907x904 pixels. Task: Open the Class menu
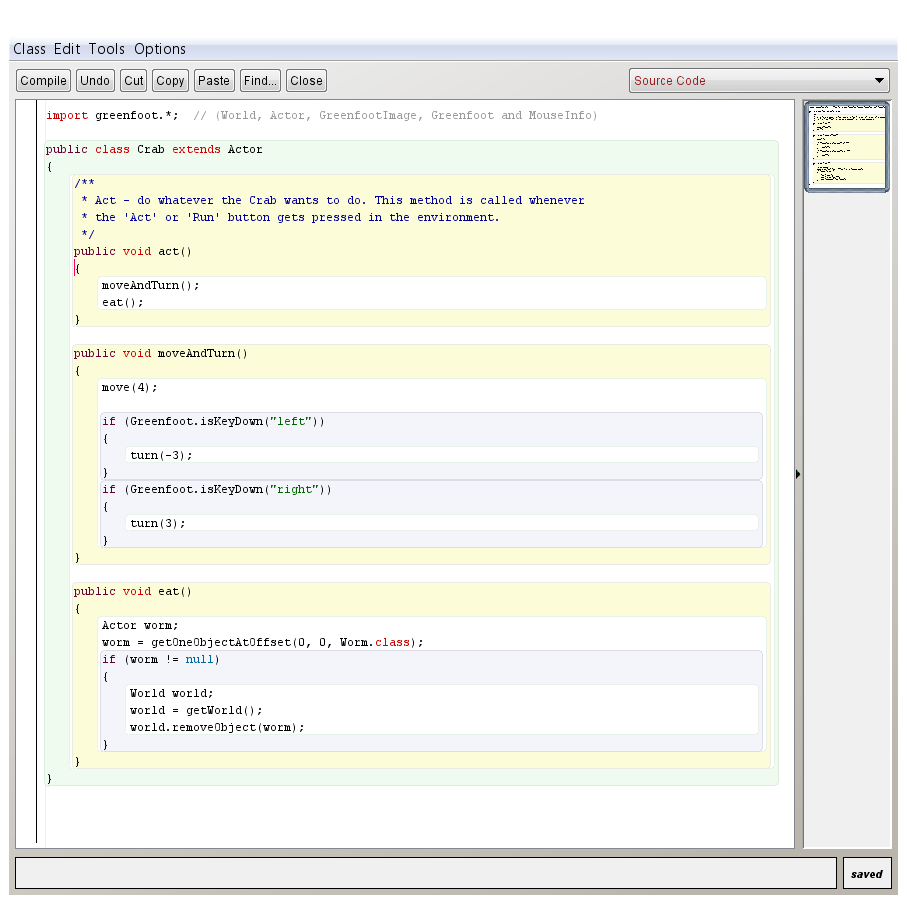point(29,49)
